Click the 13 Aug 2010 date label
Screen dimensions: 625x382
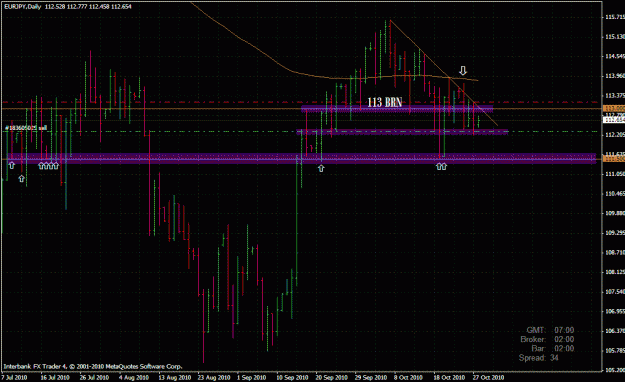pyautogui.click(x=174, y=377)
